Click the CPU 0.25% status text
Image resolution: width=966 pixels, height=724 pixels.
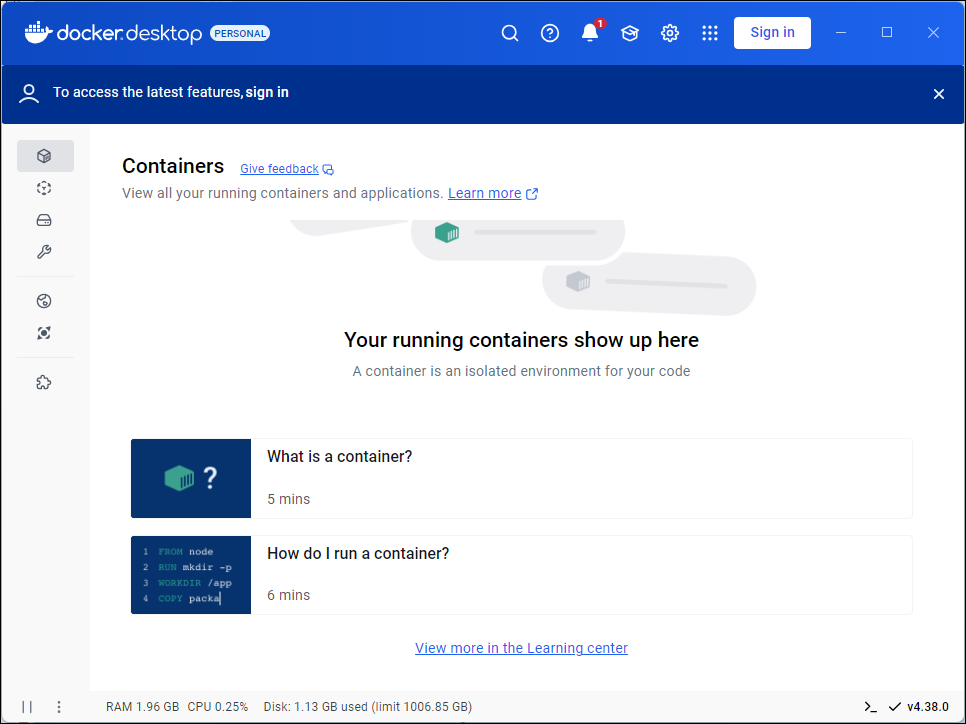pos(217,707)
